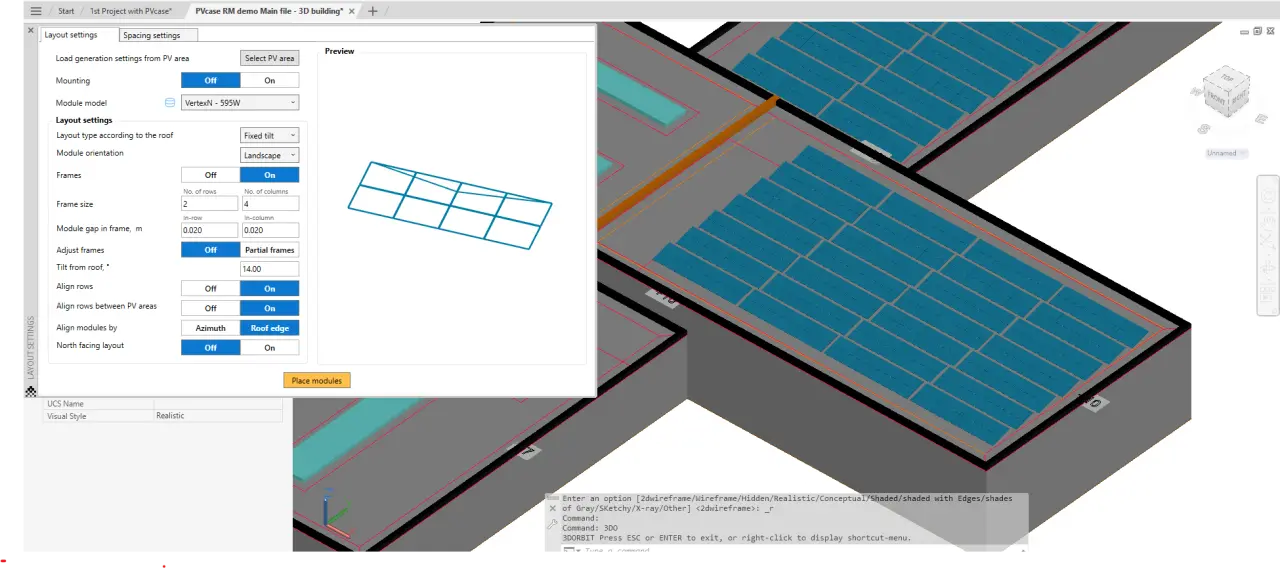Click the Tilt from roof input field
Viewport: 1280px width, 568px height.
click(269, 269)
